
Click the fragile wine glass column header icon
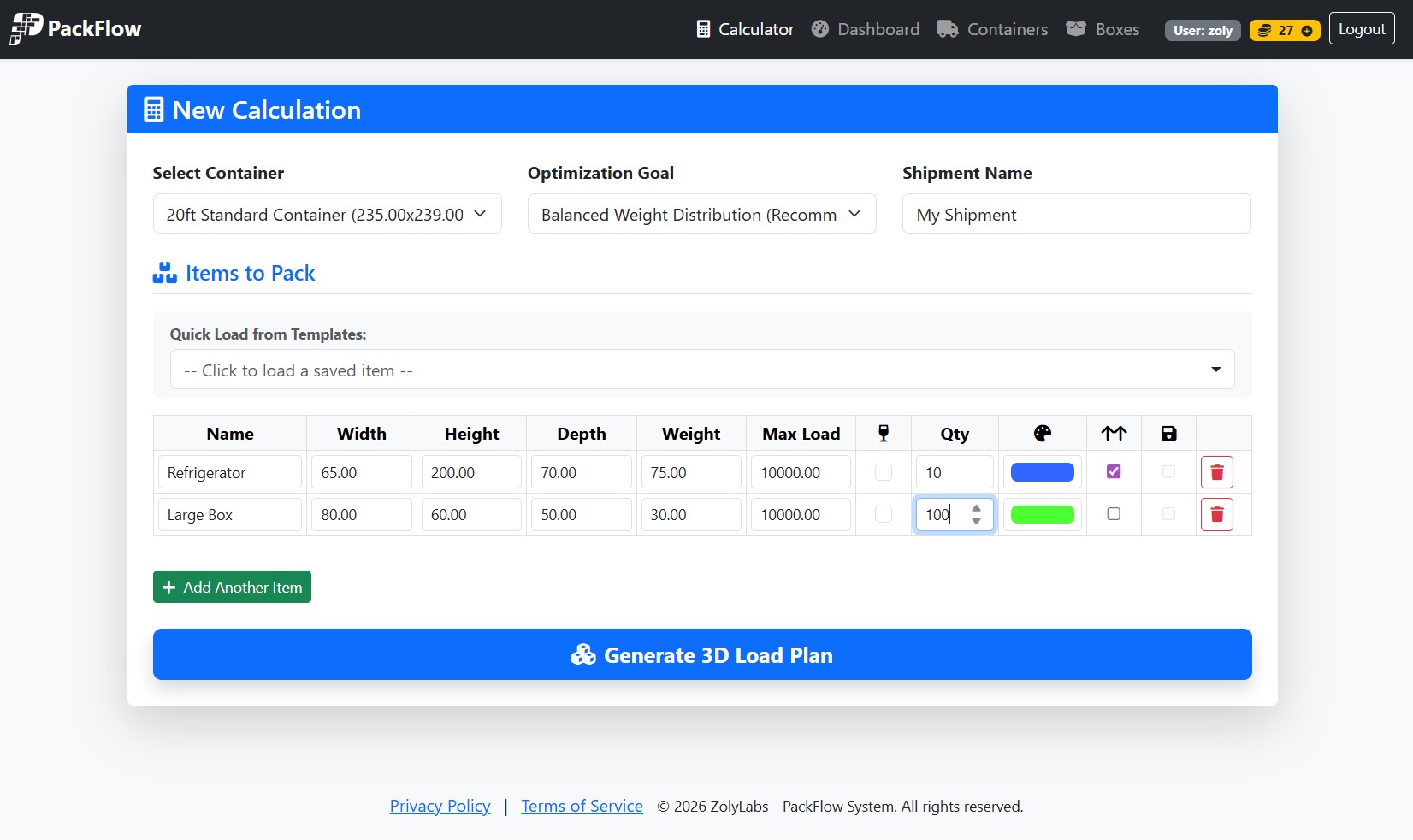click(884, 433)
